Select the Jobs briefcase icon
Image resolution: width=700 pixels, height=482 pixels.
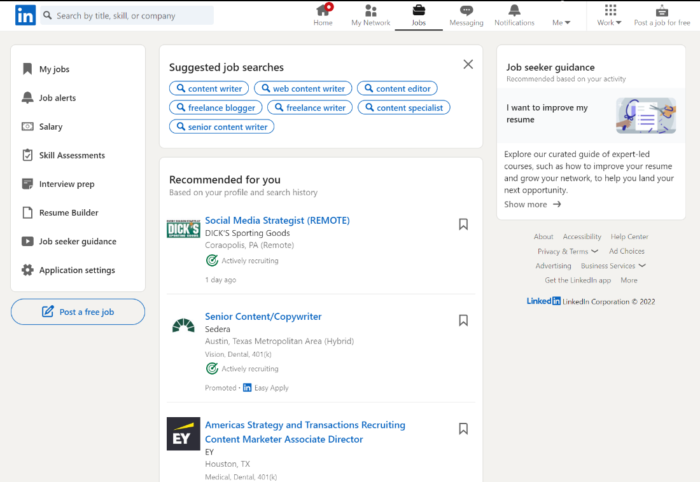[419, 10]
